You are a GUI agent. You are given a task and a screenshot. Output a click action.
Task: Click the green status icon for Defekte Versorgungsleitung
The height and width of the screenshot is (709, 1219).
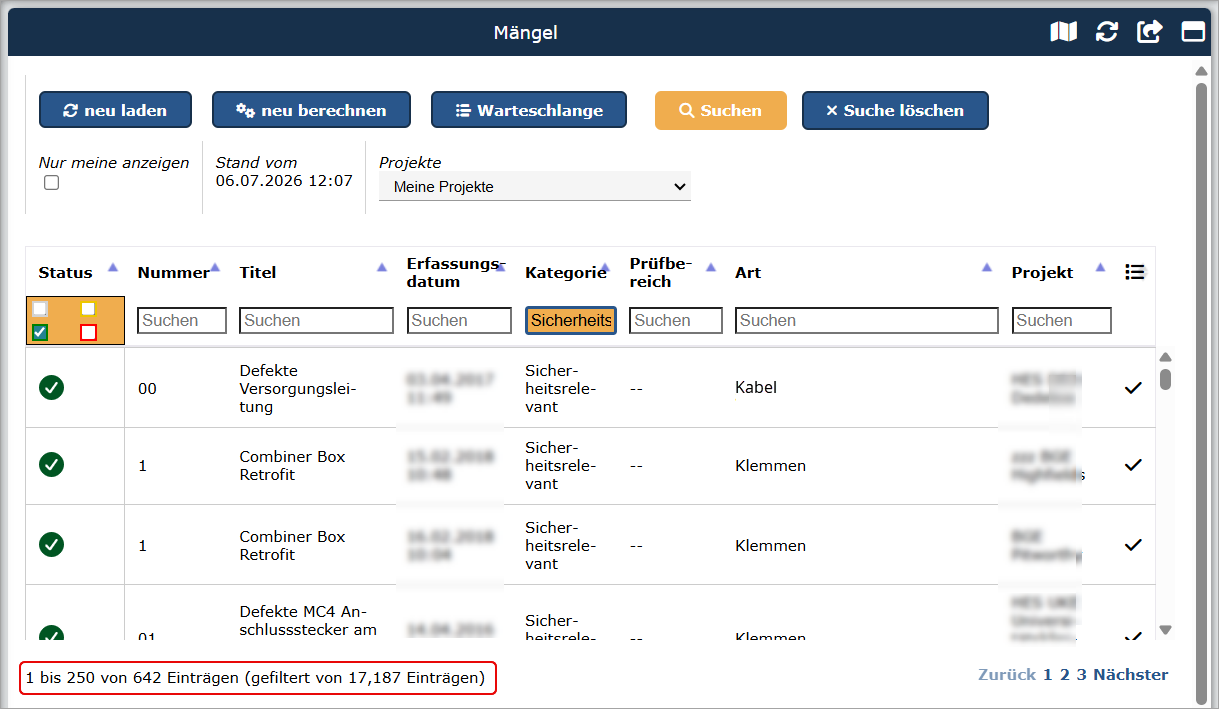52,387
